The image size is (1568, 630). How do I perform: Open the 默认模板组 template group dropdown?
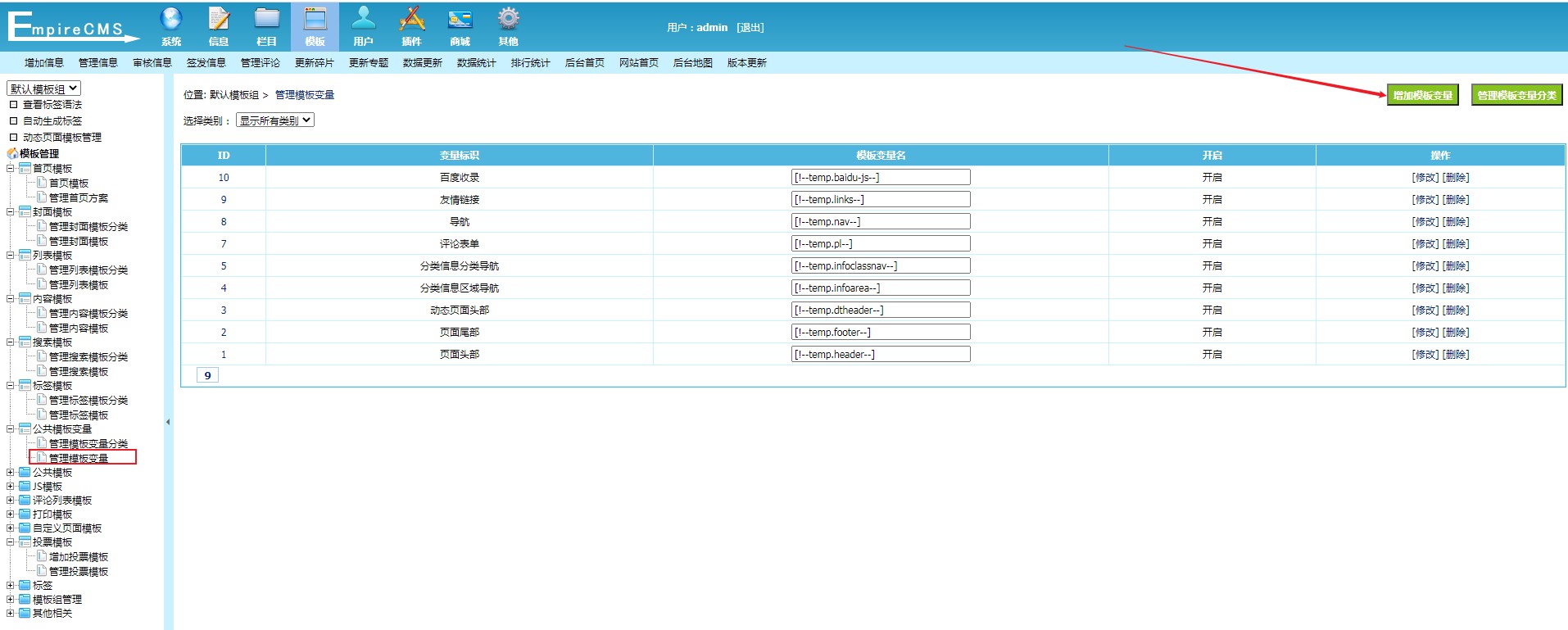[x=44, y=88]
